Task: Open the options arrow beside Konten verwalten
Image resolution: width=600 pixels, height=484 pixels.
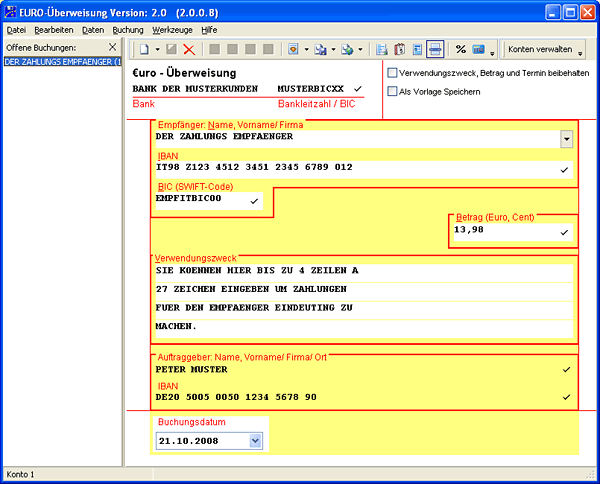Action: pos(580,53)
